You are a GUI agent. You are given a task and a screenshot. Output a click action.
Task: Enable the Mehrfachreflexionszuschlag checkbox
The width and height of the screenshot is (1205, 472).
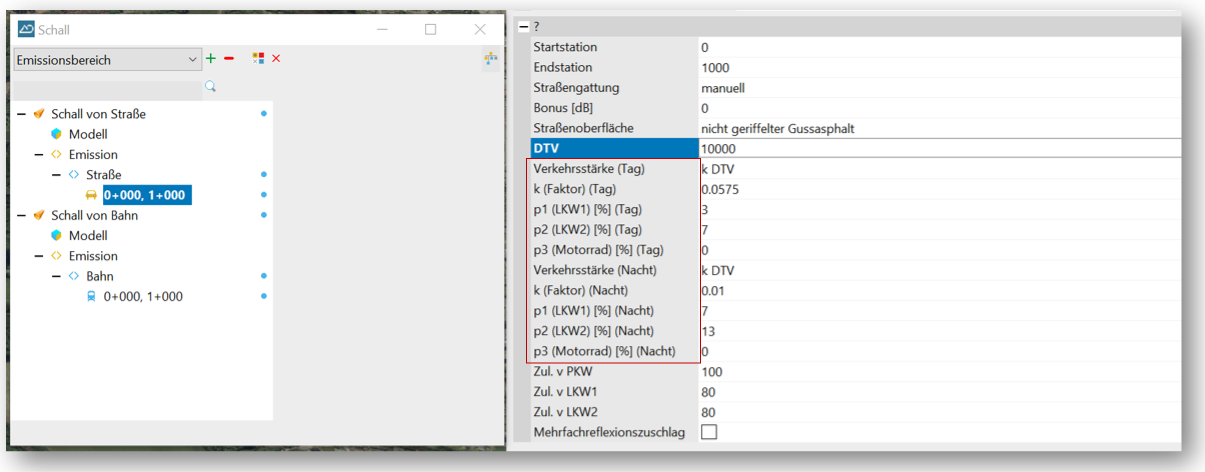(x=709, y=432)
